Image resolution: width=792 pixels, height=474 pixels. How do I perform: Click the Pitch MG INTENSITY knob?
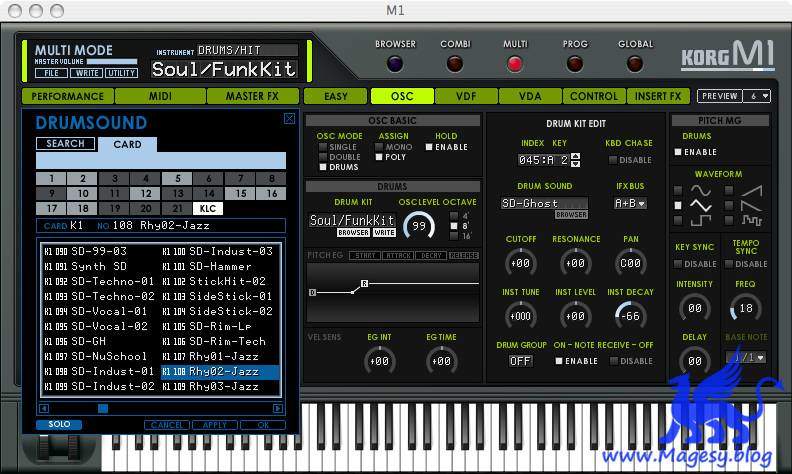(695, 308)
